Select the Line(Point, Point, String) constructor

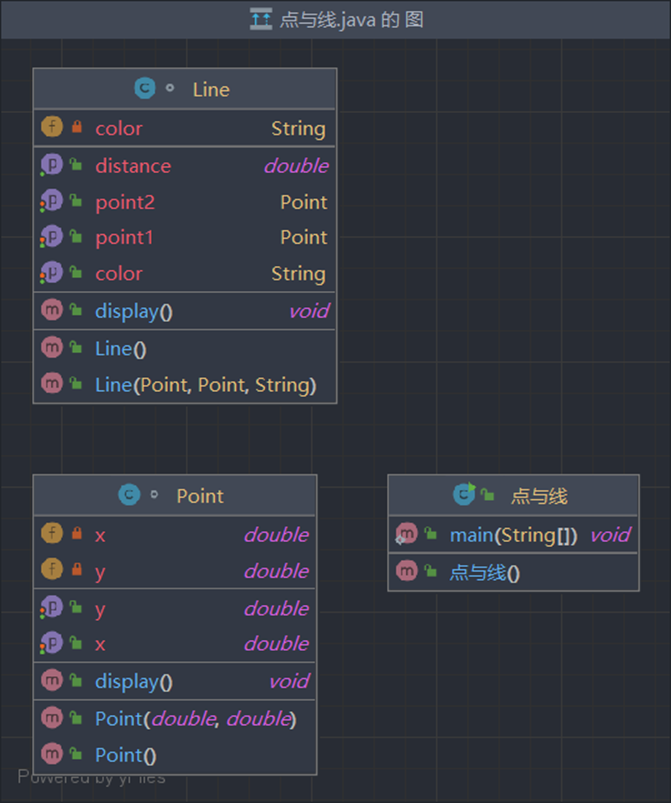click(x=205, y=384)
